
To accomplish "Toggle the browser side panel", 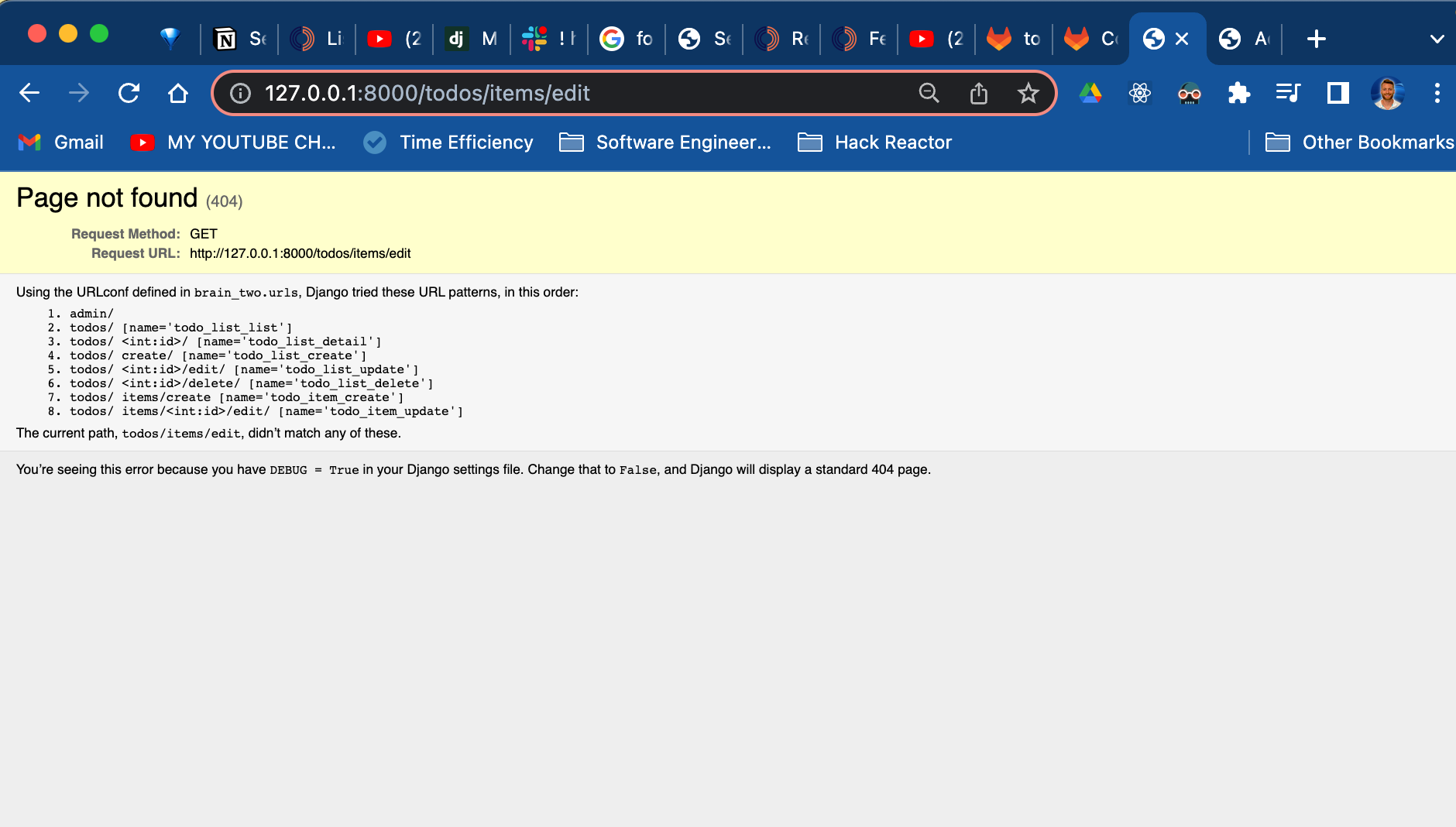I will click(x=1338, y=93).
